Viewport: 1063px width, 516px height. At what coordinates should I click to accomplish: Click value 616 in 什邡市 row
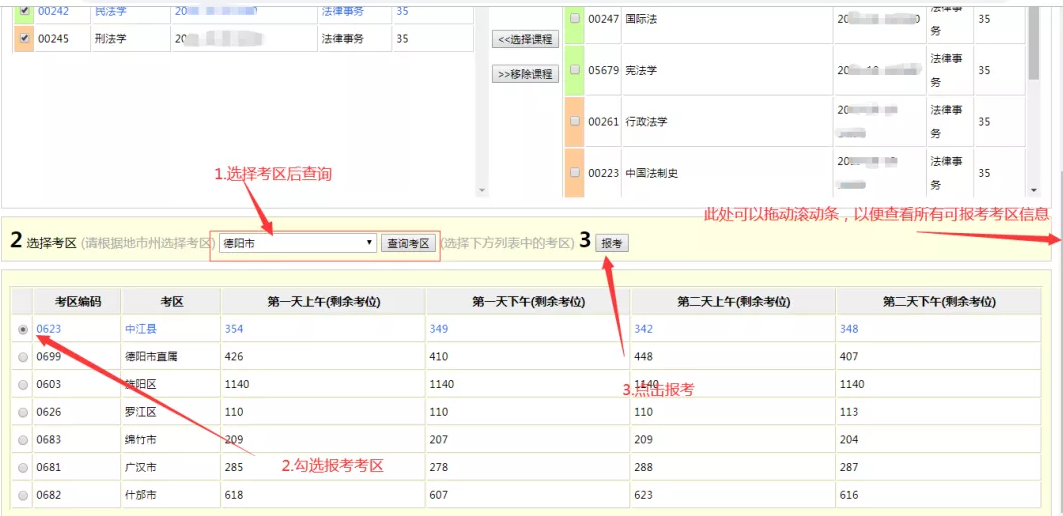point(849,496)
